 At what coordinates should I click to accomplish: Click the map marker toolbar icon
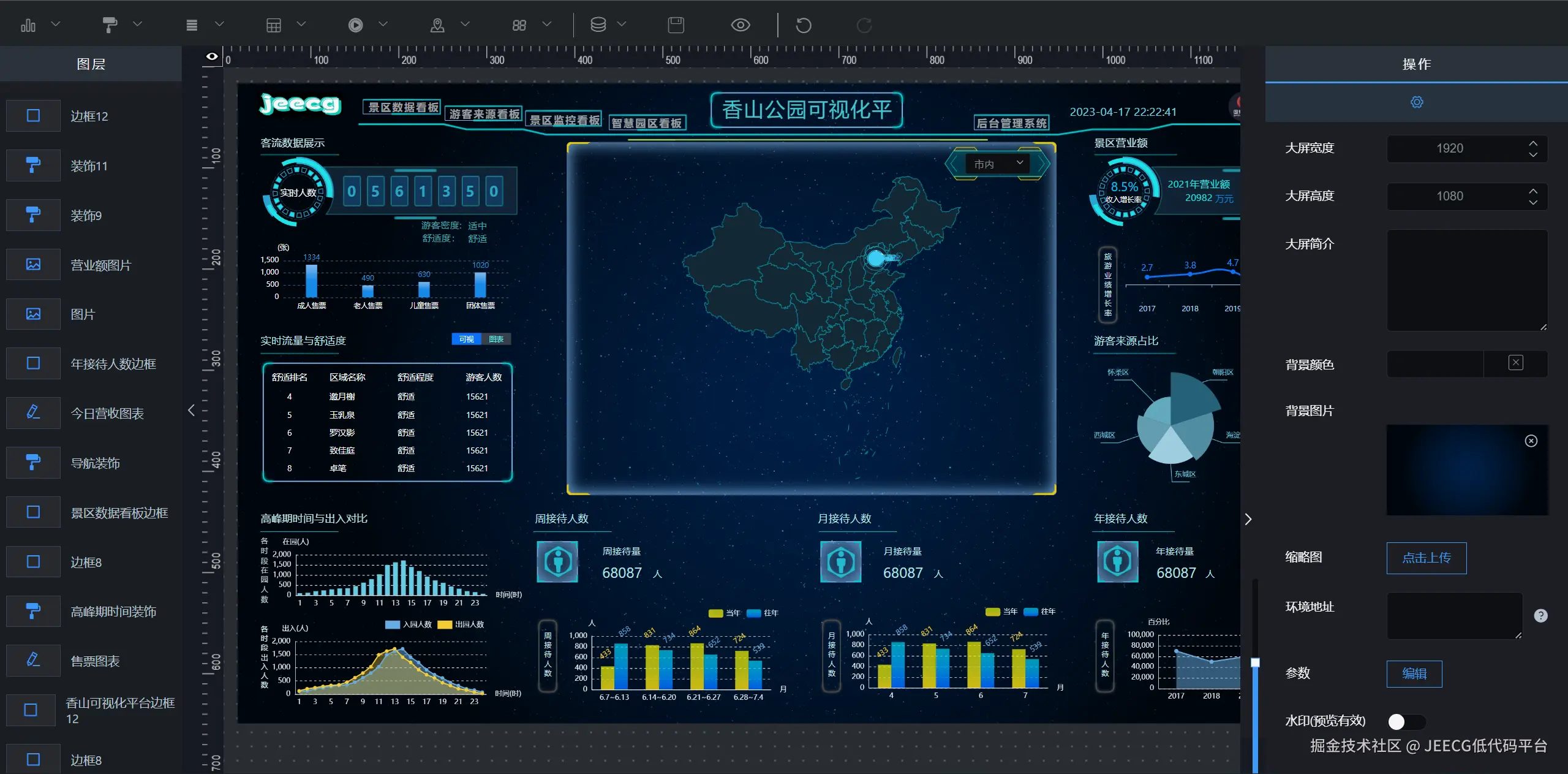[437, 25]
